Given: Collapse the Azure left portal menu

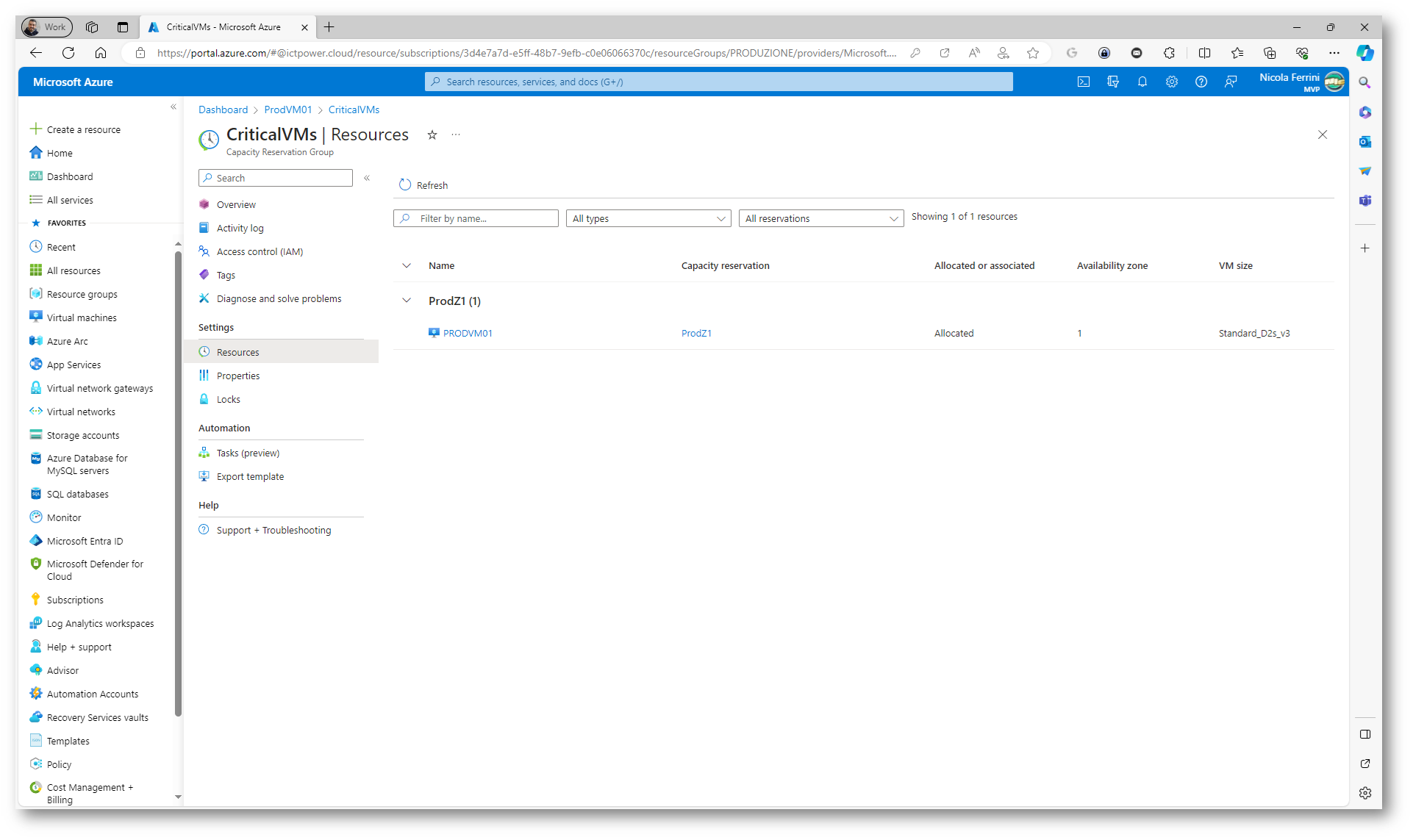Looking at the screenshot, I should (174, 107).
